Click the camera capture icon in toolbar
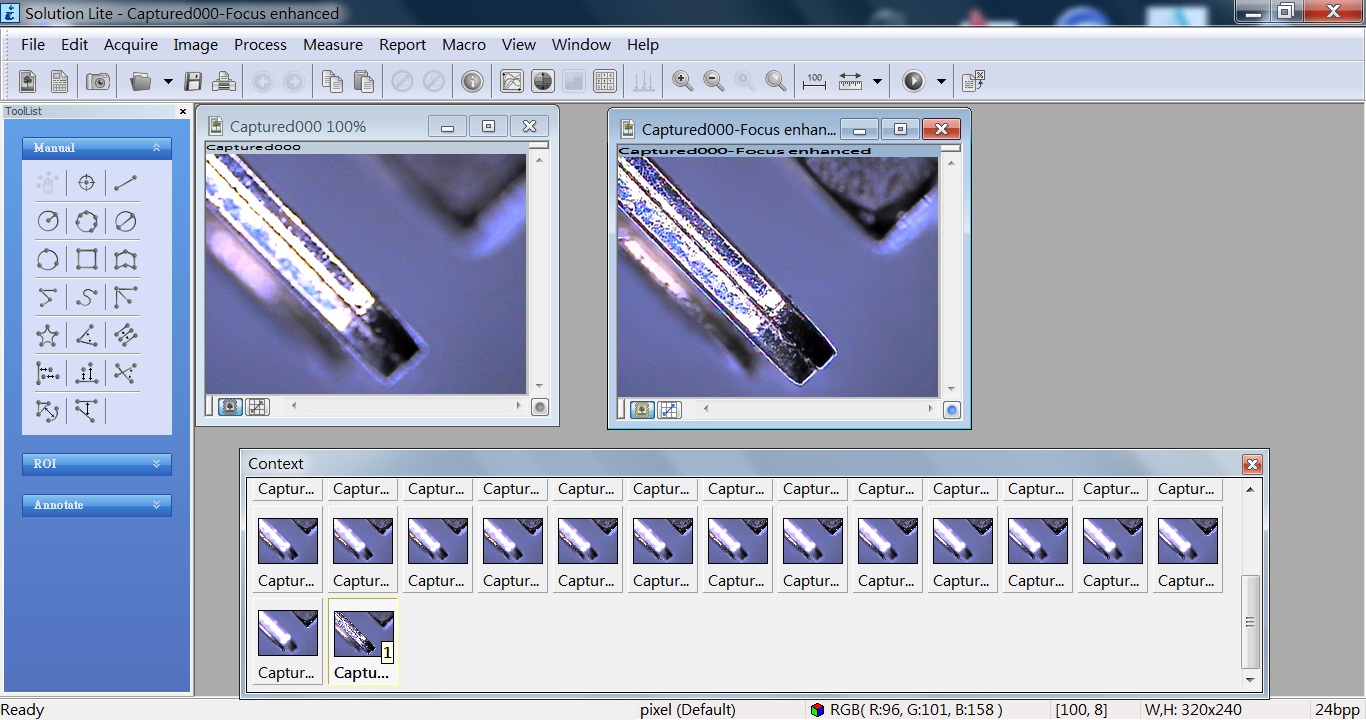1366x720 pixels. click(98, 82)
